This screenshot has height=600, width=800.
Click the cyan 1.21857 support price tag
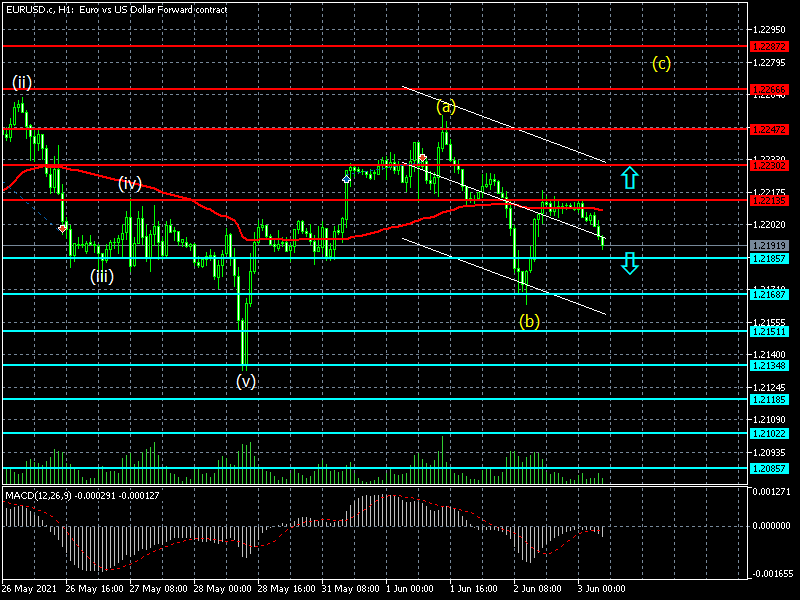[x=770, y=259]
